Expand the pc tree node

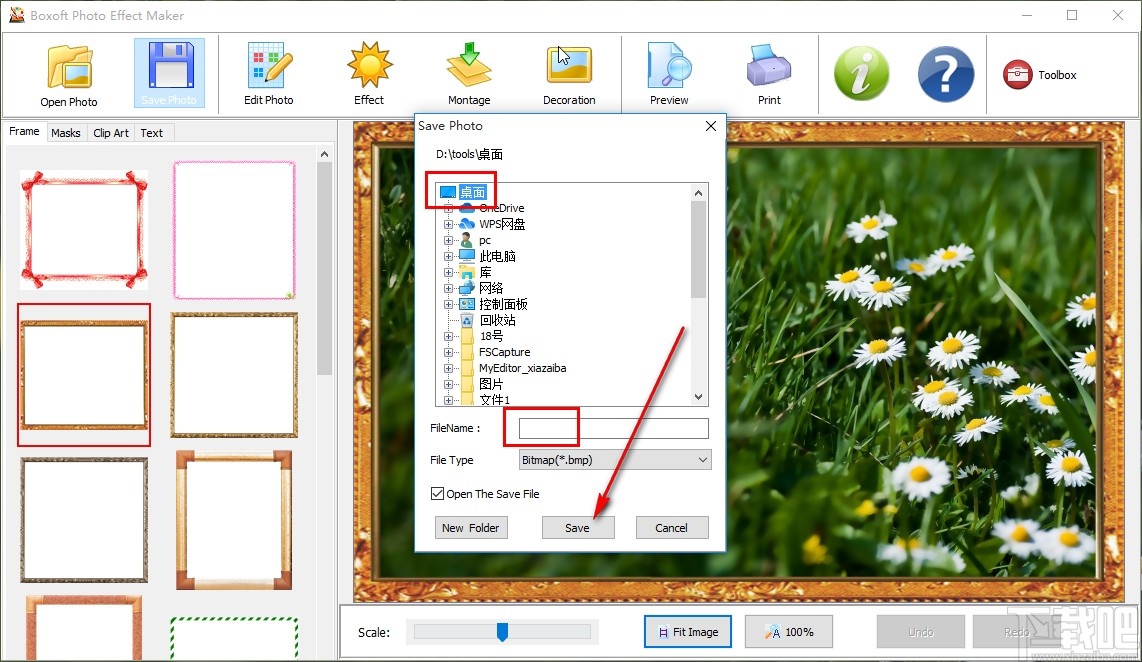449,240
